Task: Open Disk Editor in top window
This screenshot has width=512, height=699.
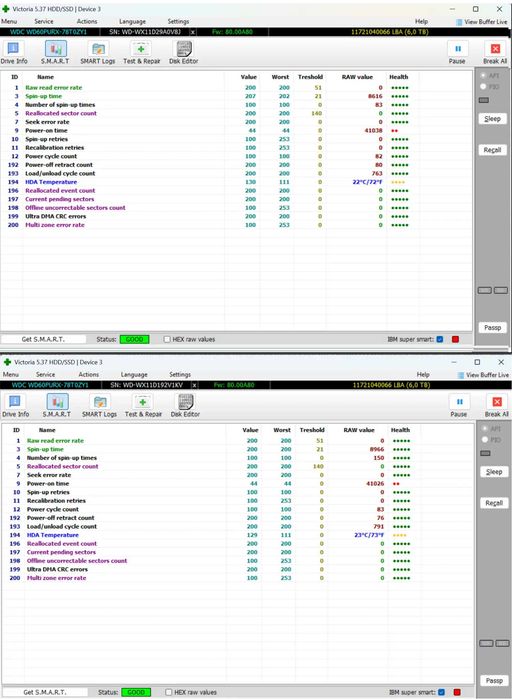Action: click(184, 53)
